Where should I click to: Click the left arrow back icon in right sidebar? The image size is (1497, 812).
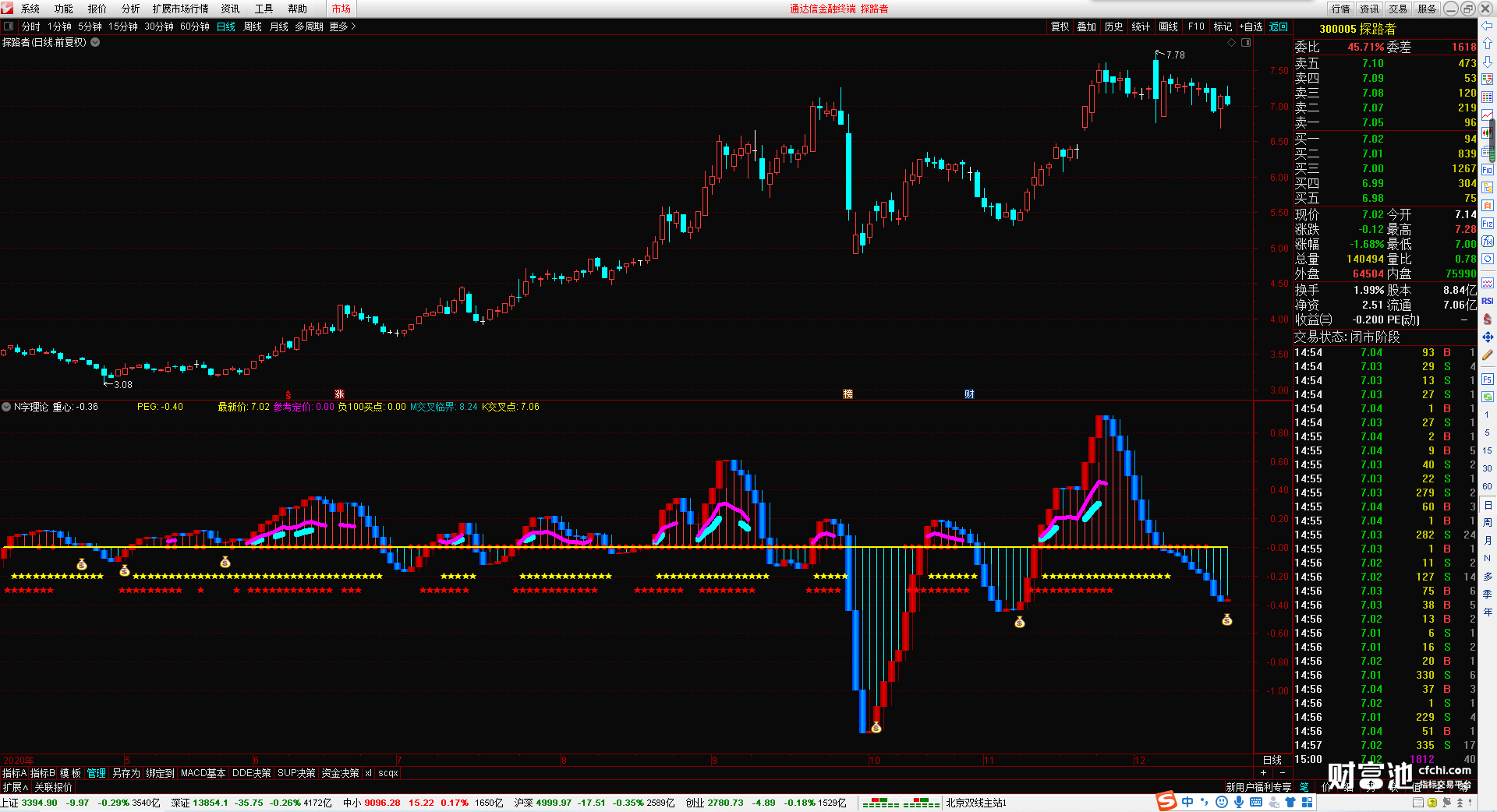tap(1488, 25)
